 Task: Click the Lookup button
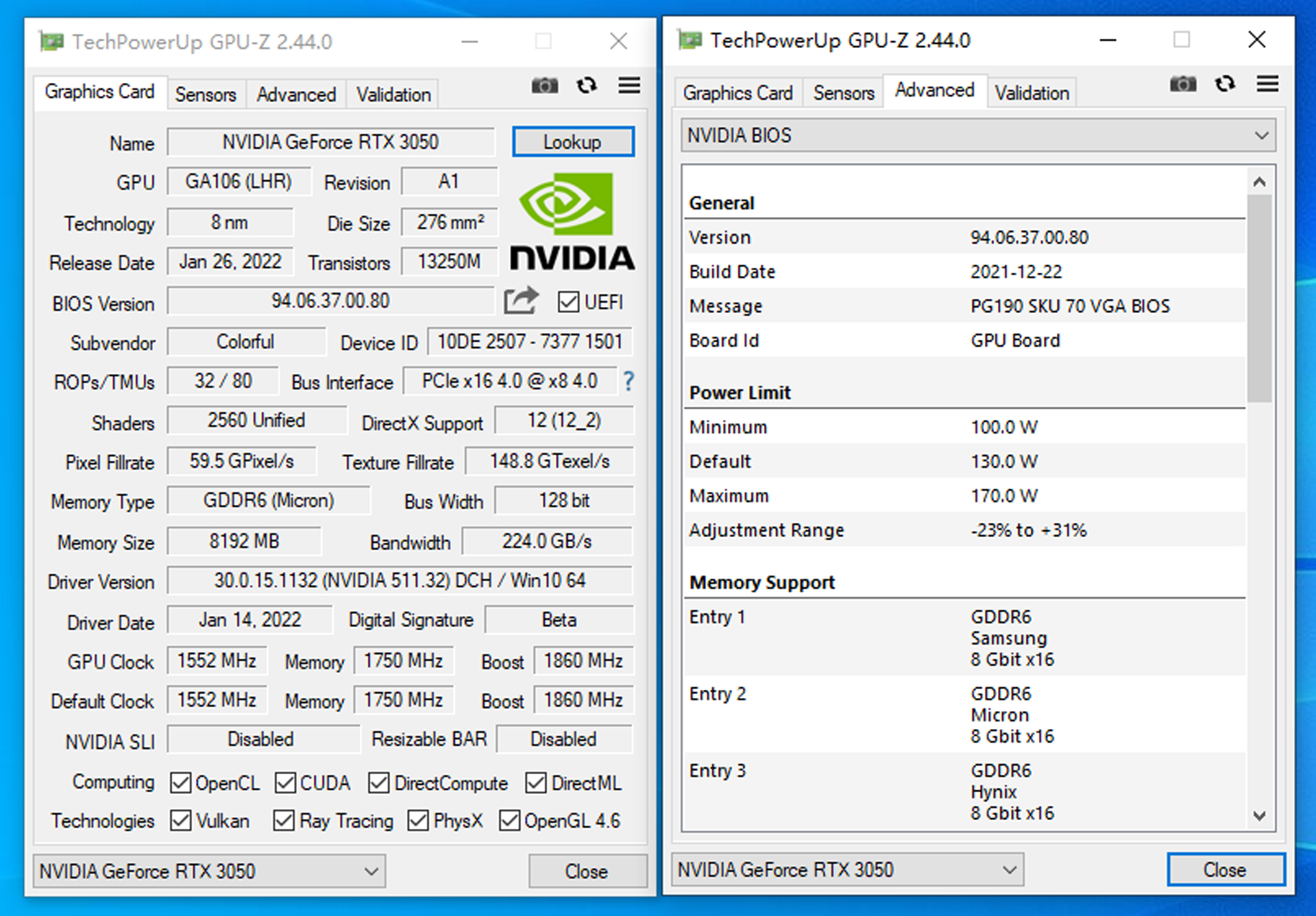[572, 142]
